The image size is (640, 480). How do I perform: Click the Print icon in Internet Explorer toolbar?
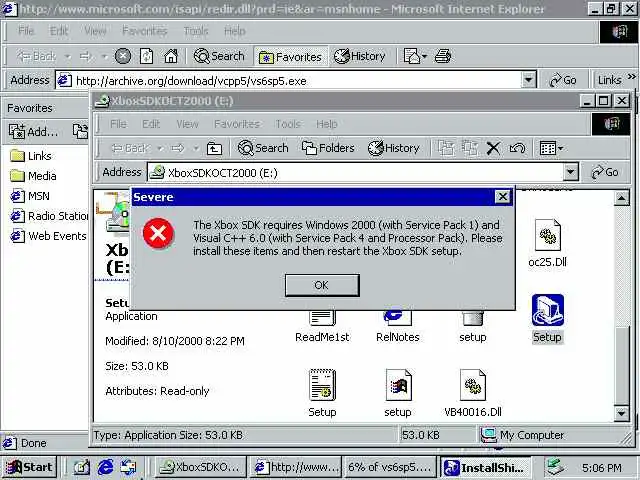click(443, 56)
